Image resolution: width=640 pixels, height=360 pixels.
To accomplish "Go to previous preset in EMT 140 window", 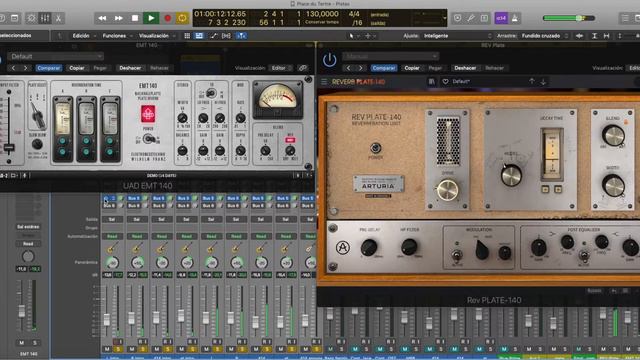I will [13, 68].
